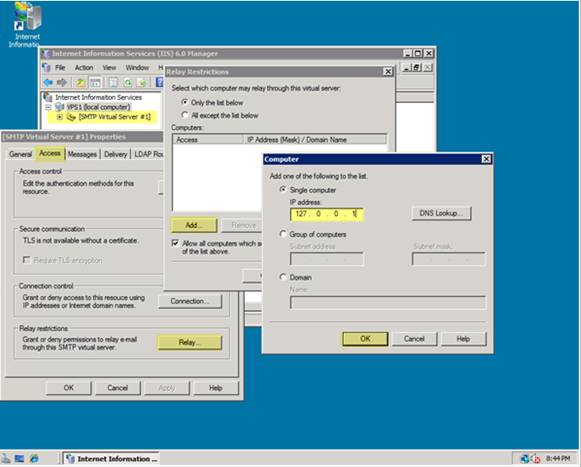Click the MMC console icon beside File menu

(46, 67)
